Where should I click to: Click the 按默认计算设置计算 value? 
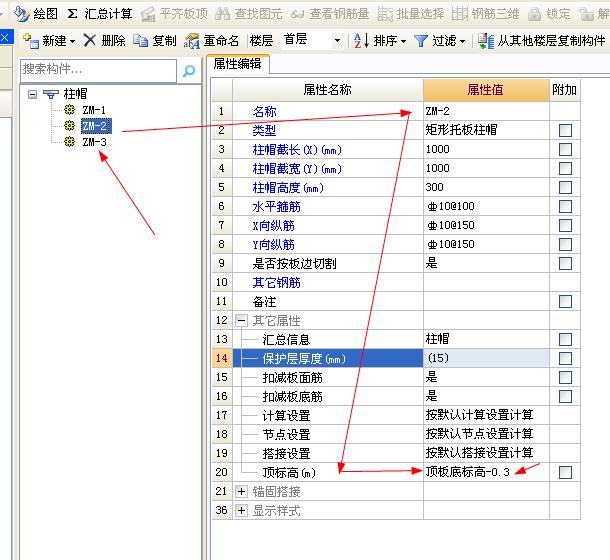486,415
